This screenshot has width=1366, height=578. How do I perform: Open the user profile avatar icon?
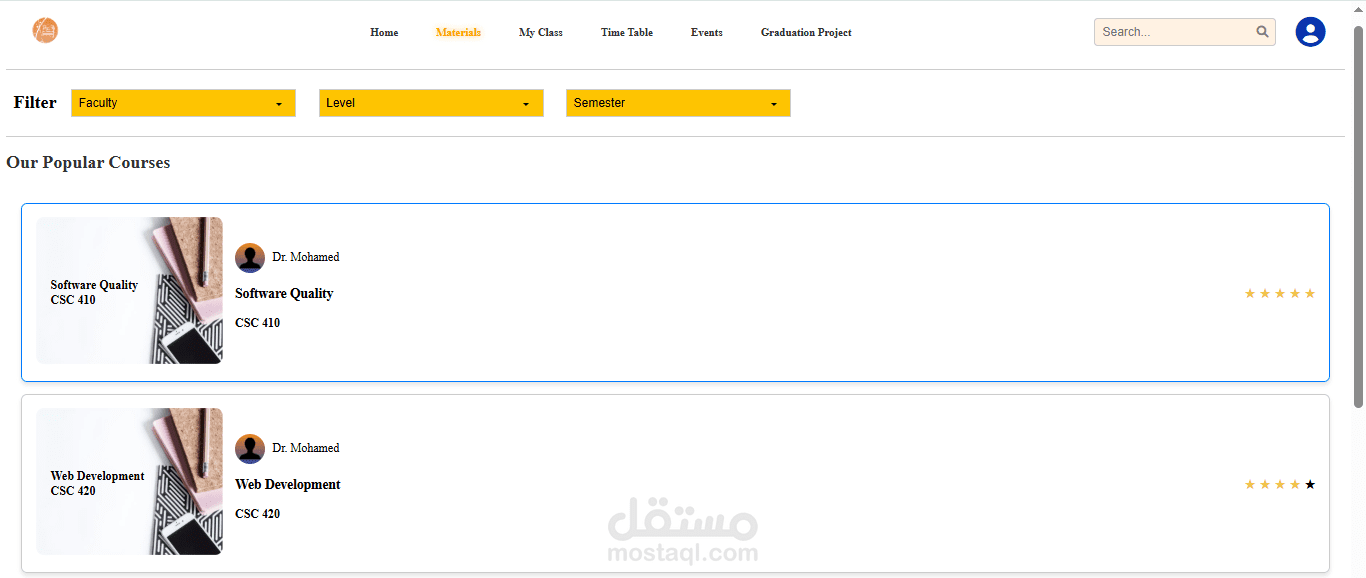click(x=1310, y=32)
